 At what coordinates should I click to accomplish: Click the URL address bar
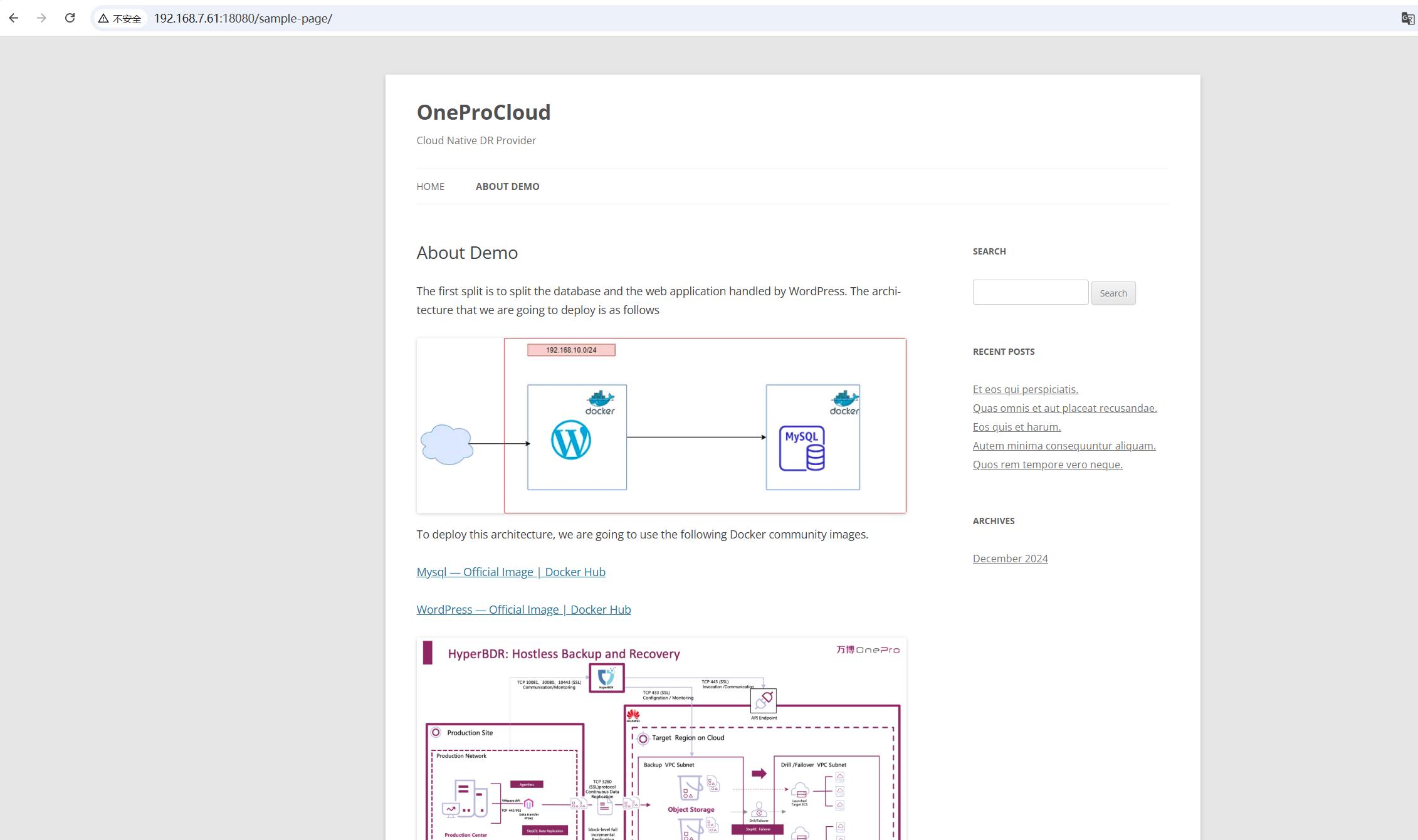pos(752,18)
